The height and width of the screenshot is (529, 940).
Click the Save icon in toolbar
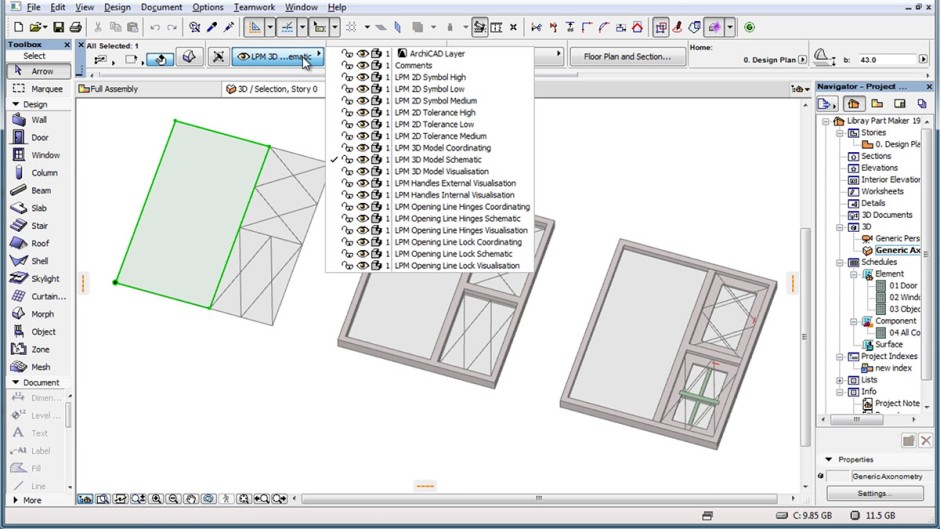(x=58, y=28)
